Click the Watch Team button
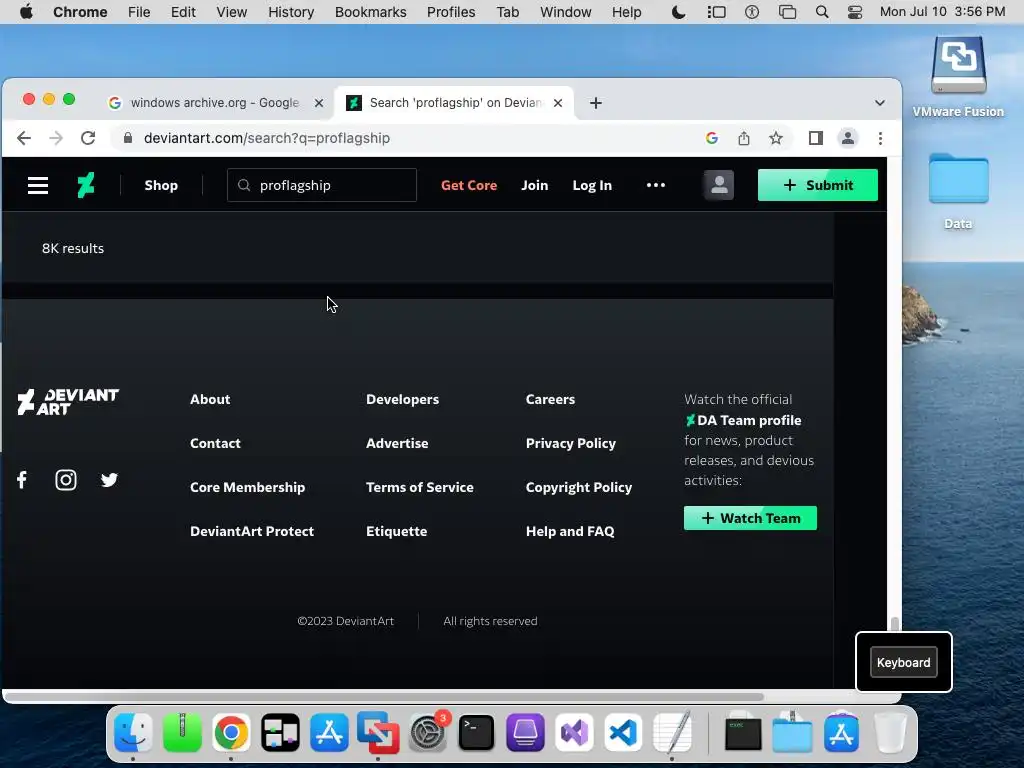Image resolution: width=1024 pixels, height=768 pixels. (750, 518)
